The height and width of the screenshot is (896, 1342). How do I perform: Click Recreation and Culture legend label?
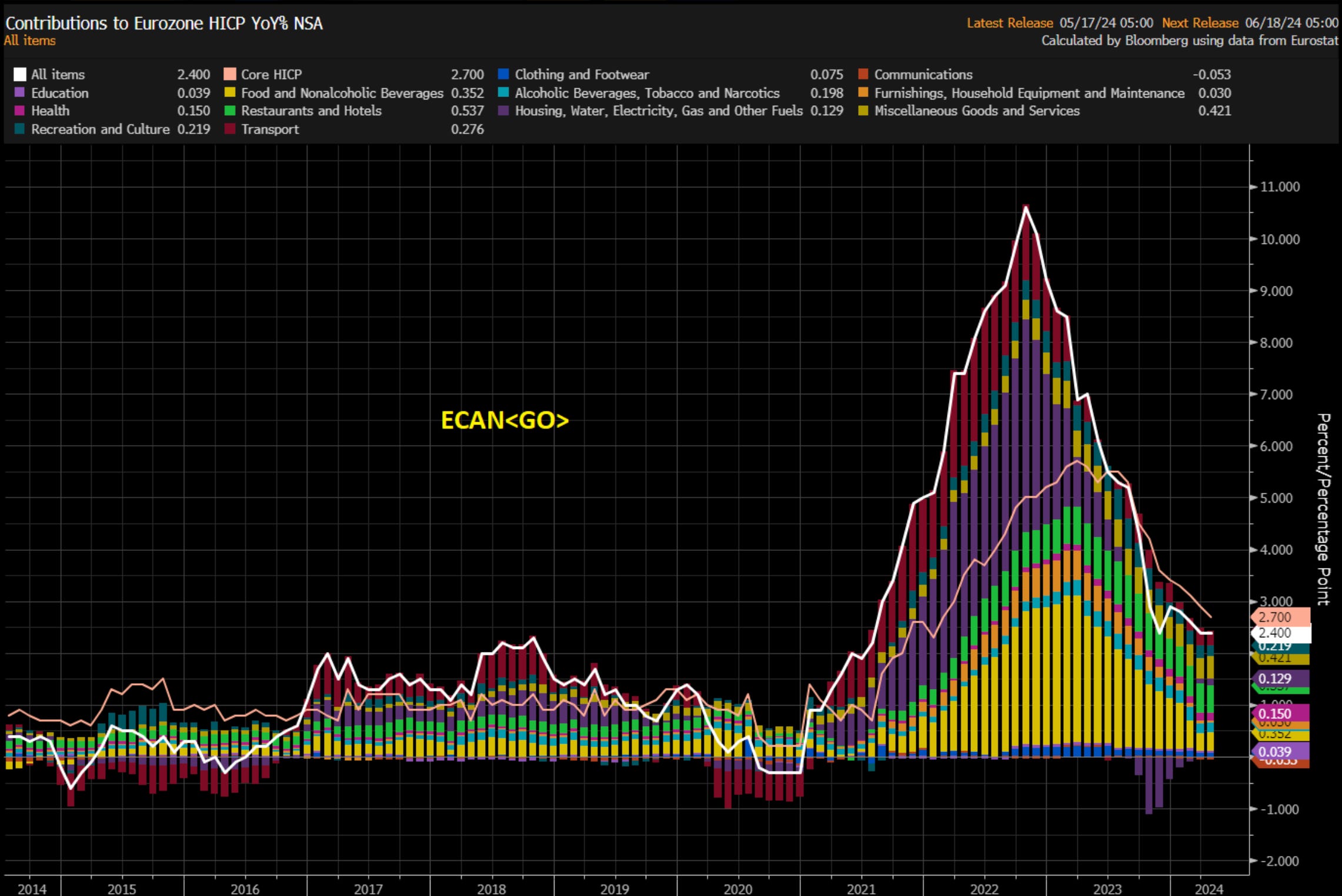(100, 129)
